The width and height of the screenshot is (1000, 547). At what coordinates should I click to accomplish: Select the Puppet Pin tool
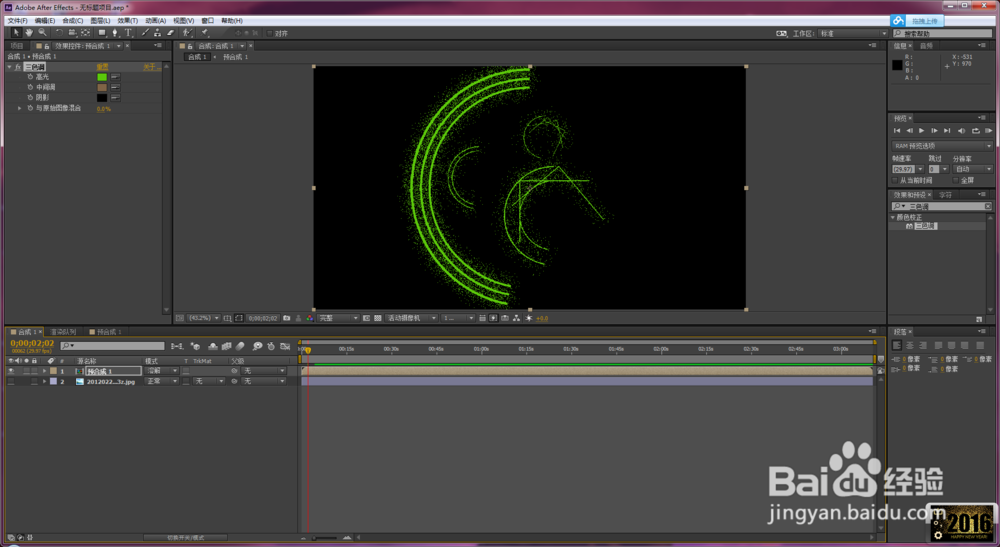pos(204,33)
